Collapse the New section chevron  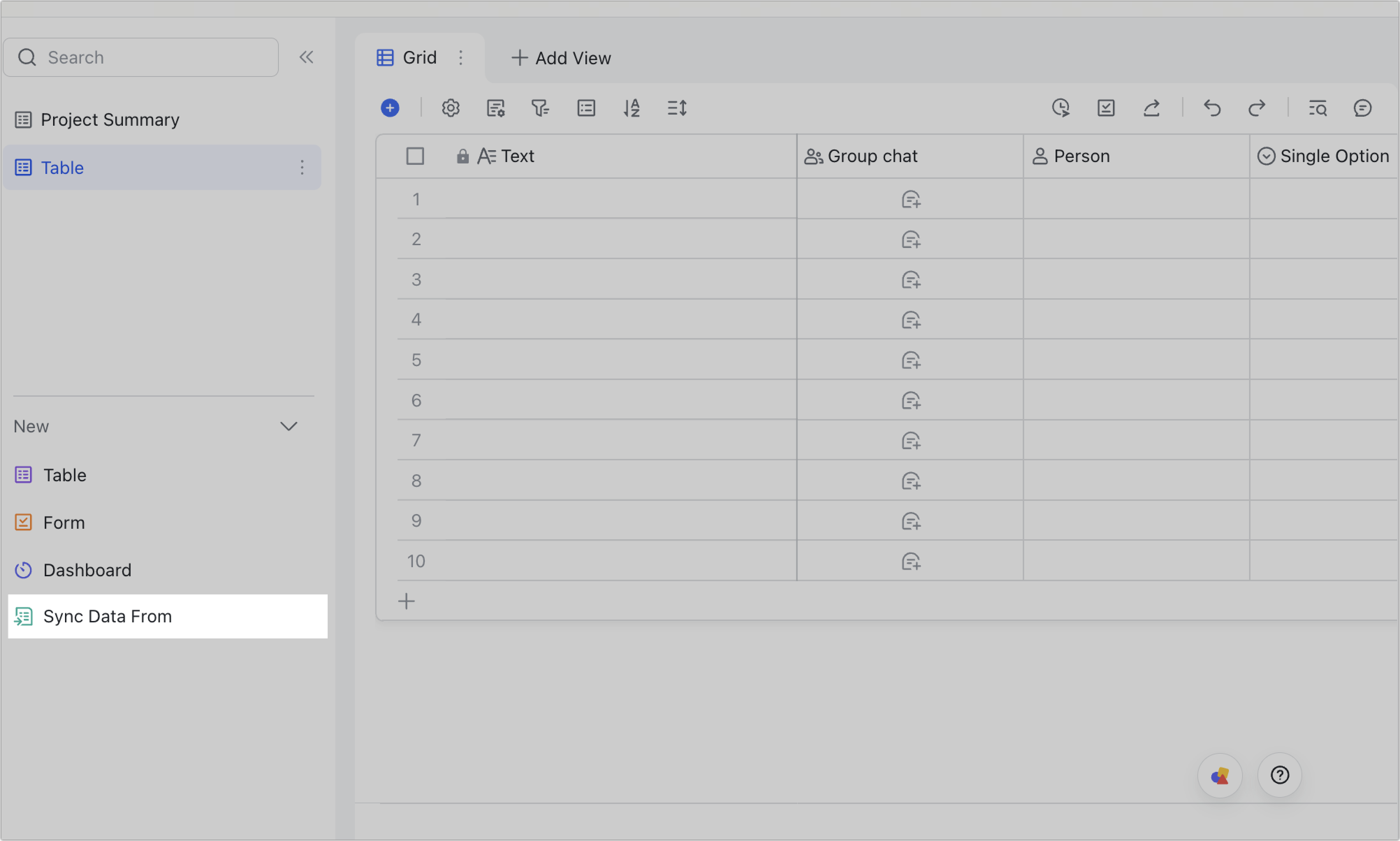pos(289,426)
